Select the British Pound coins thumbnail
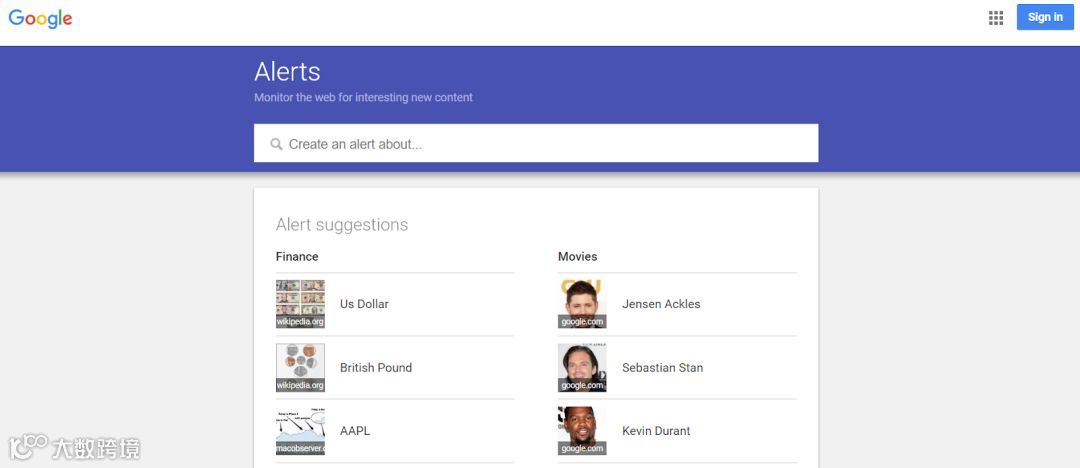The image size is (1080, 468). (x=300, y=367)
